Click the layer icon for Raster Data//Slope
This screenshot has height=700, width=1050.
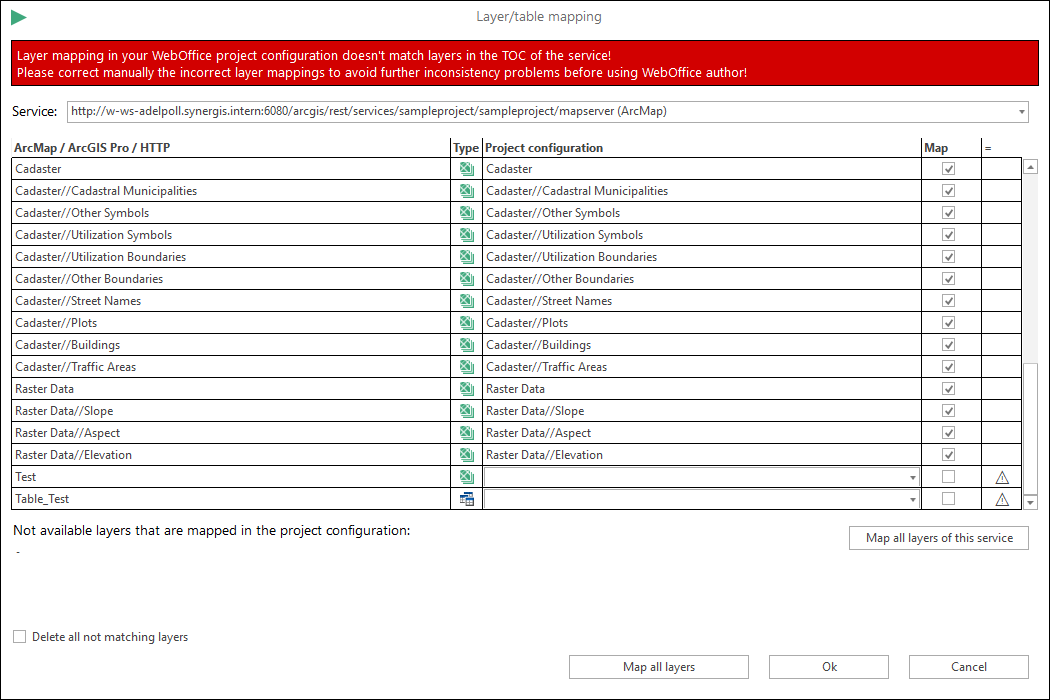pyautogui.click(x=466, y=410)
